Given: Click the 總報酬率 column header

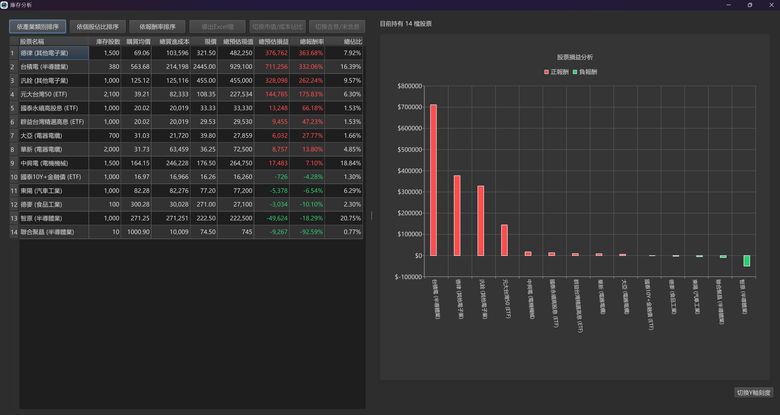Looking at the screenshot, I should tap(307, 41).
